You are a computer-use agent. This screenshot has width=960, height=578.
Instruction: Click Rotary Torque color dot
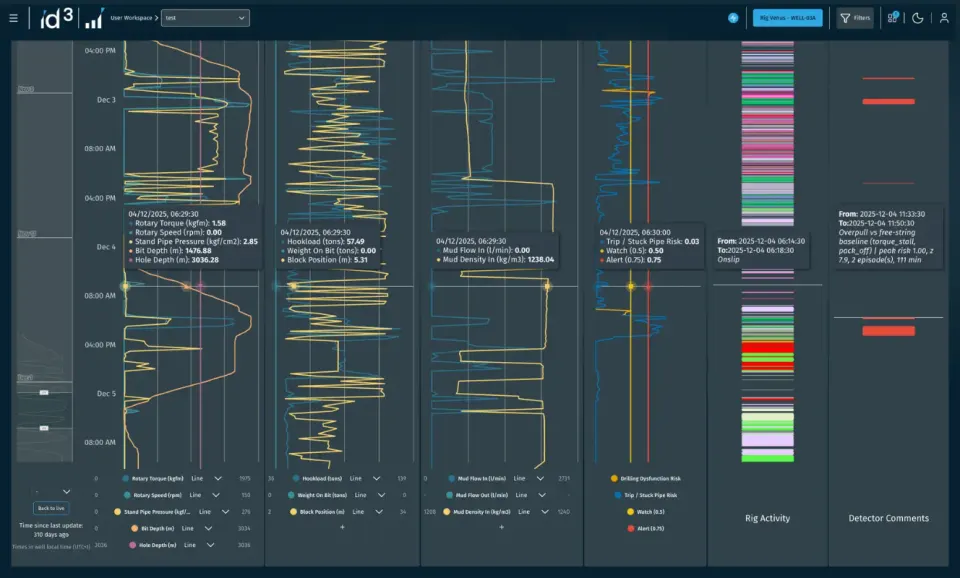click(126, 479)
